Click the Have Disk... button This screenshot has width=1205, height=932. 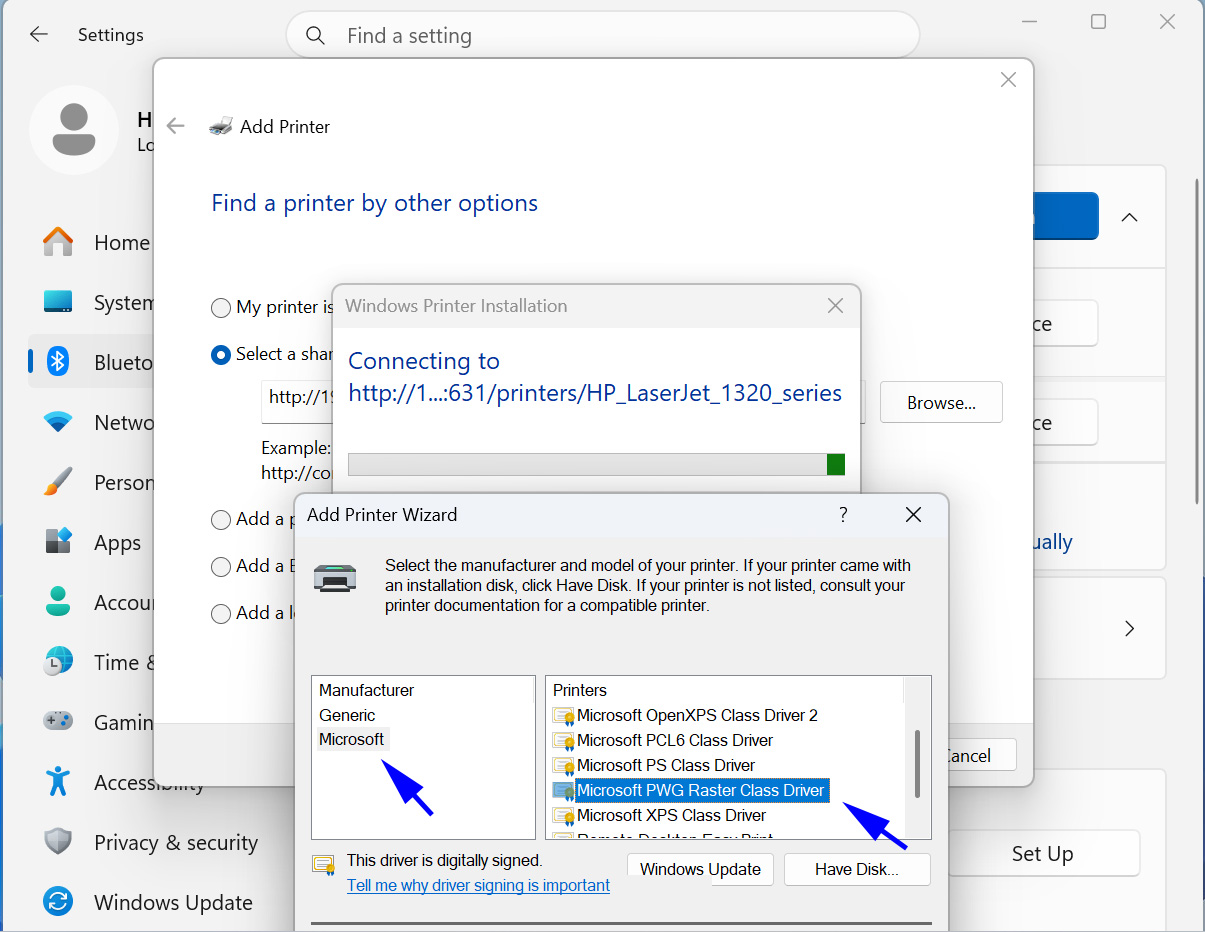(x=856, y=869)
